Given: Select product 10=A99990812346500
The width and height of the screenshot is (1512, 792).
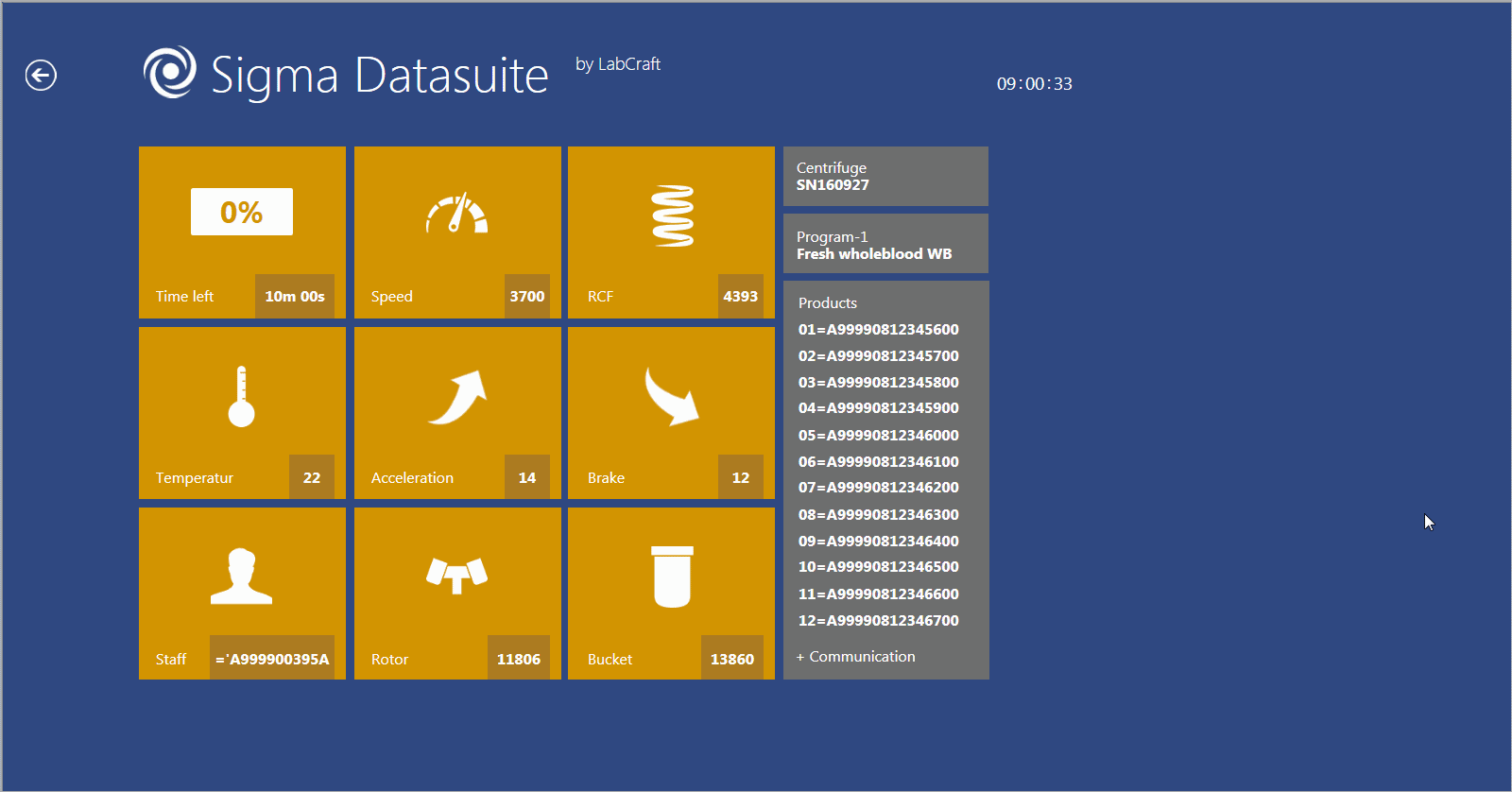Looking at the screenshot, I should (x=878, y=566).
